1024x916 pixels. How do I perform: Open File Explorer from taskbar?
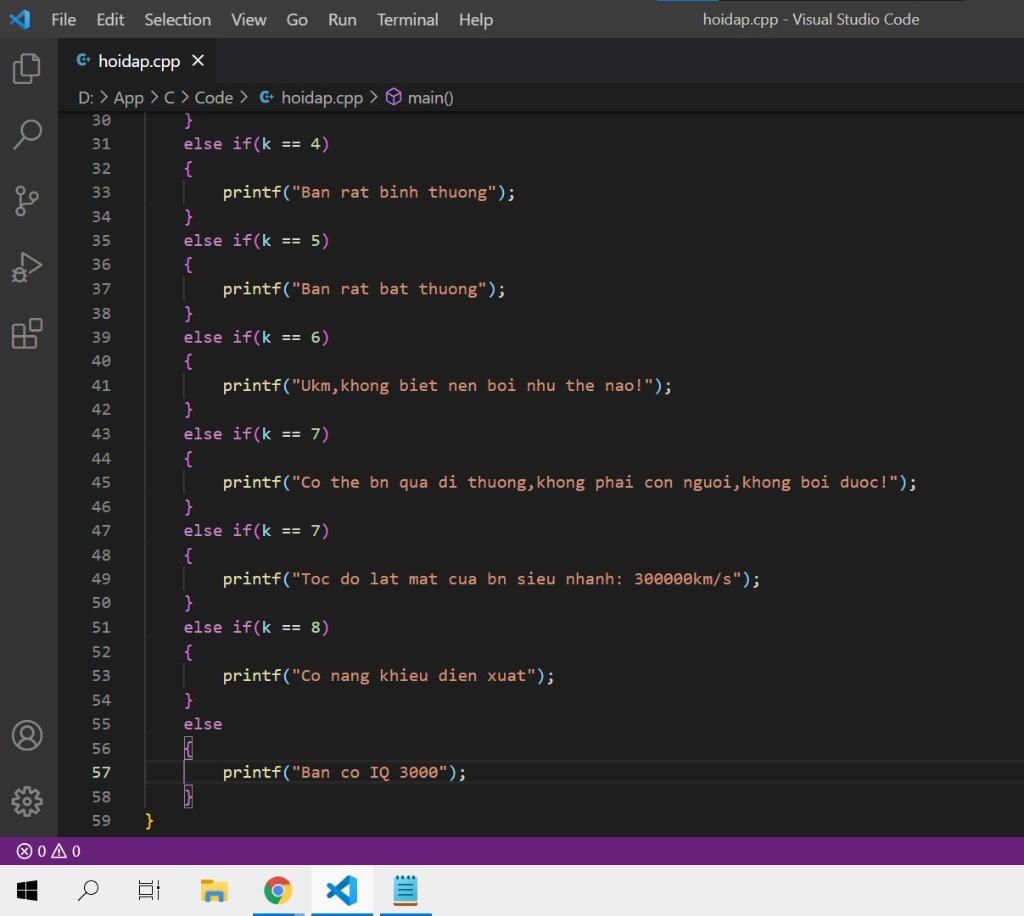214,891
